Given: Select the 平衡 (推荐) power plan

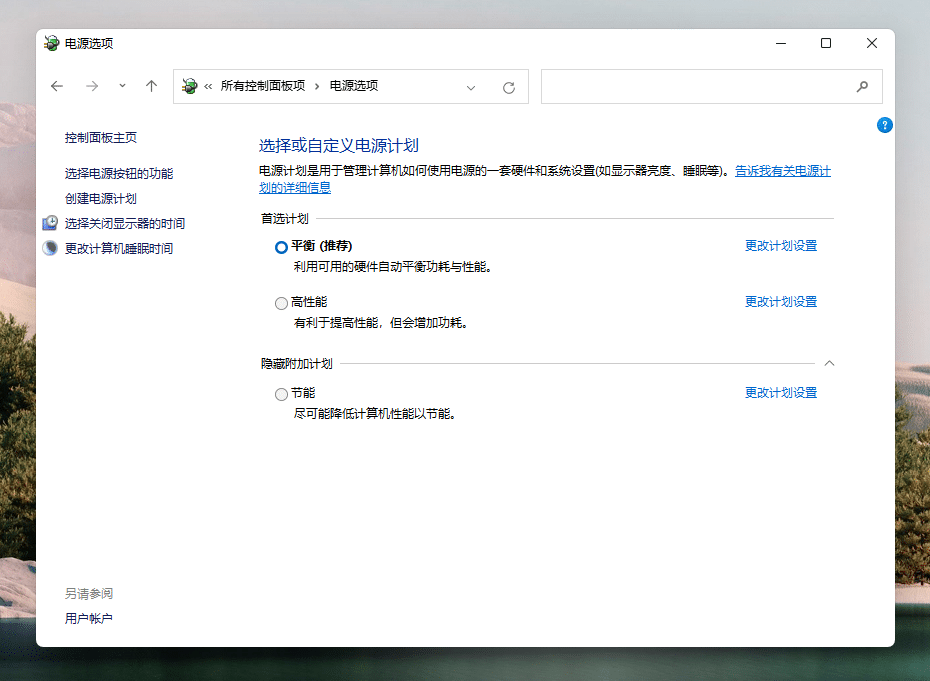Looking at the screenshot, I should point(281,247).
